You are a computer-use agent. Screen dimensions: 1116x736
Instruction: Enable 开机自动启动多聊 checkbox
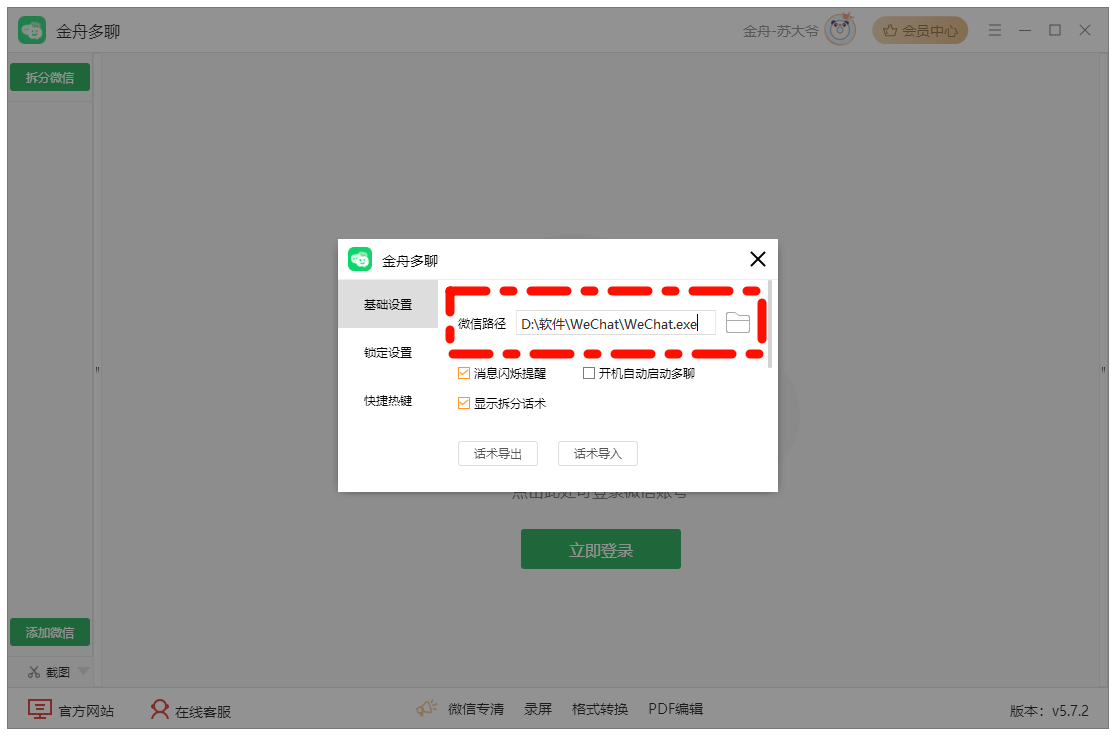(589, 373)
